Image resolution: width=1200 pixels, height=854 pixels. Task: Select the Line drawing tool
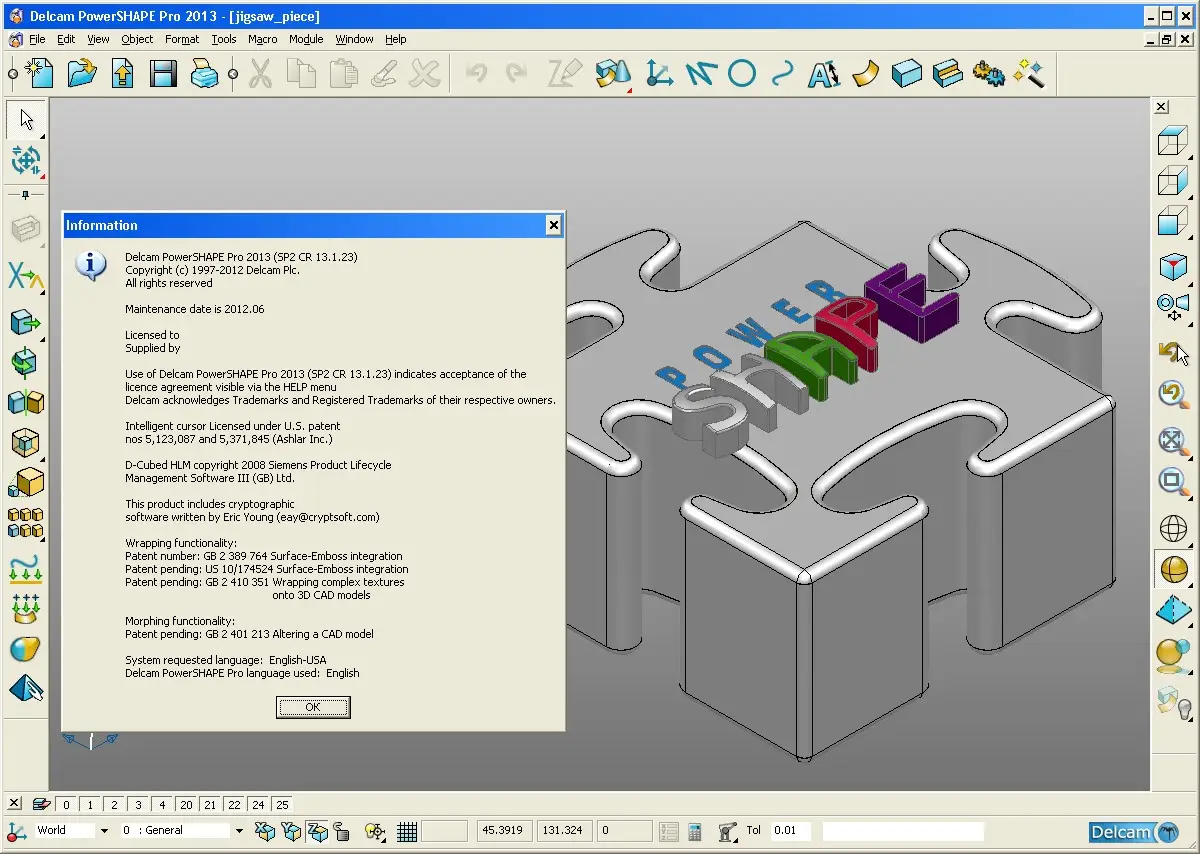pos(700,74)
